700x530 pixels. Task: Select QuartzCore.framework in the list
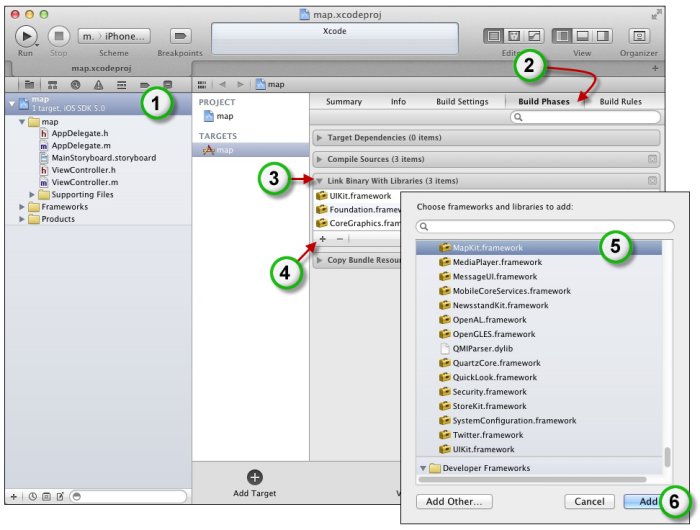538,363
